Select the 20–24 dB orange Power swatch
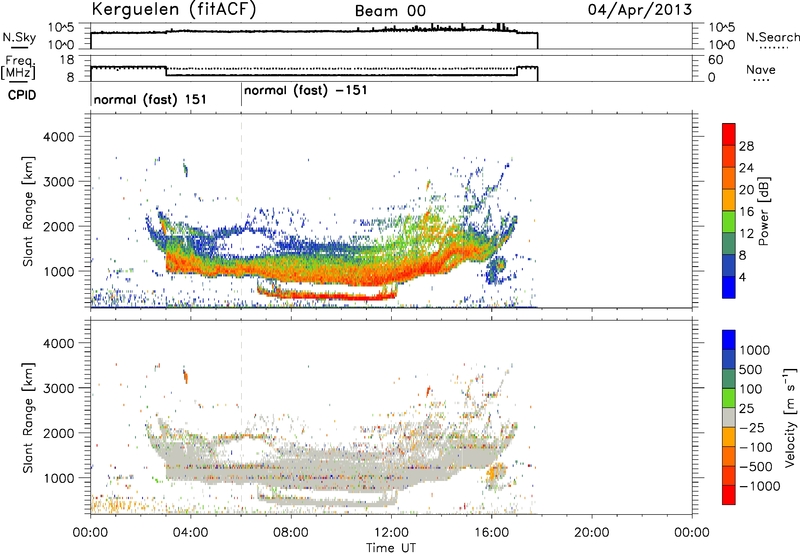Image resolution: width=800 pixels, height=554 pixels. pos(729,178)
